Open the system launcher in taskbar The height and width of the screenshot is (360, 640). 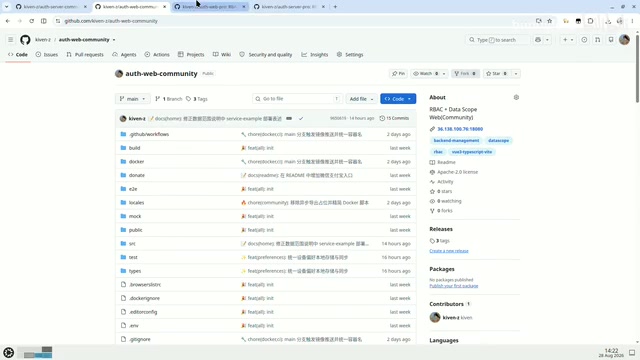(x=9, y=352)
